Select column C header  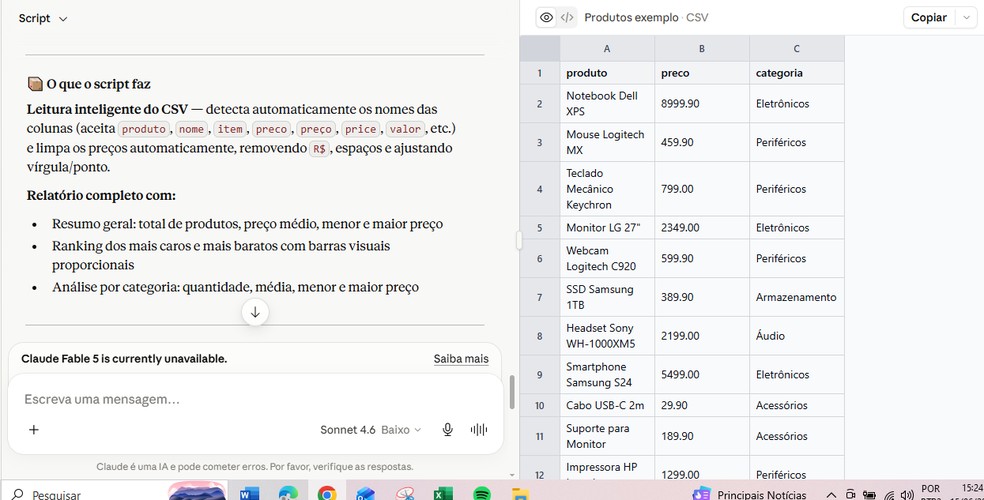(796, 48)
